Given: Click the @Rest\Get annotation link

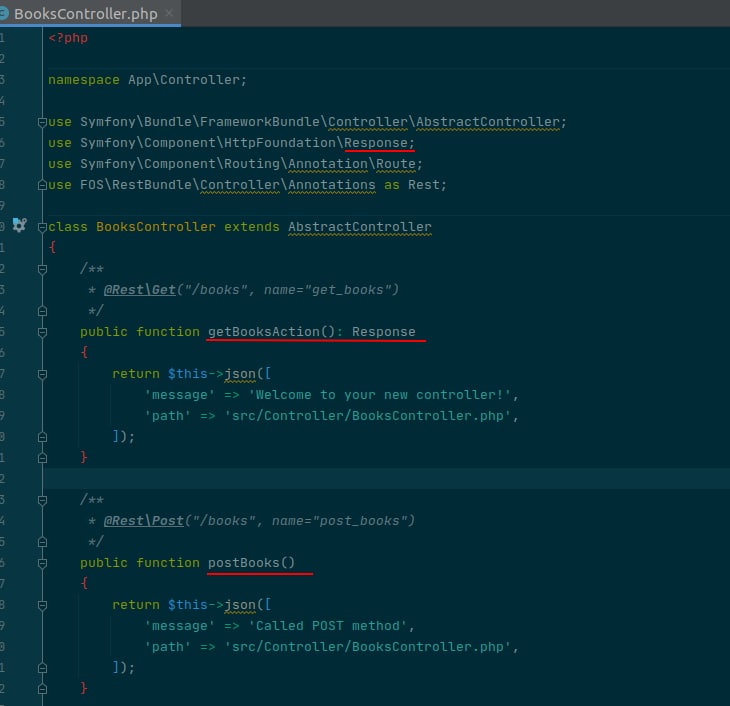Looking at the screenshot, I should [x=140, y=290].
